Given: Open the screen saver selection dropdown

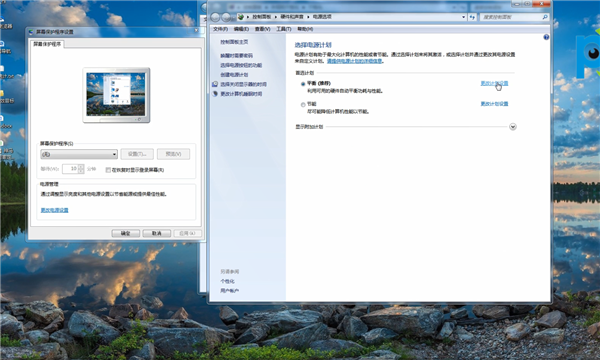Looking at the screenshot, I should [x=79, y=154].
